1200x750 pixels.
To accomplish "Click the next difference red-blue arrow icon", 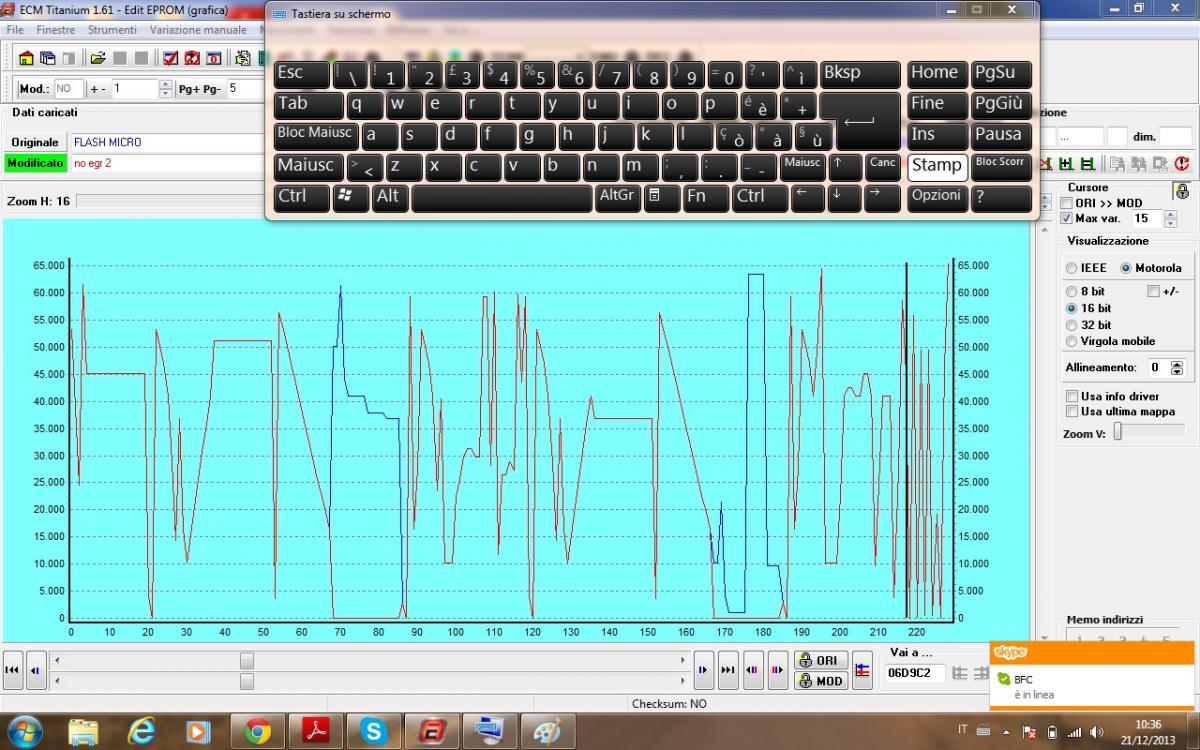I will coord(776,670).
